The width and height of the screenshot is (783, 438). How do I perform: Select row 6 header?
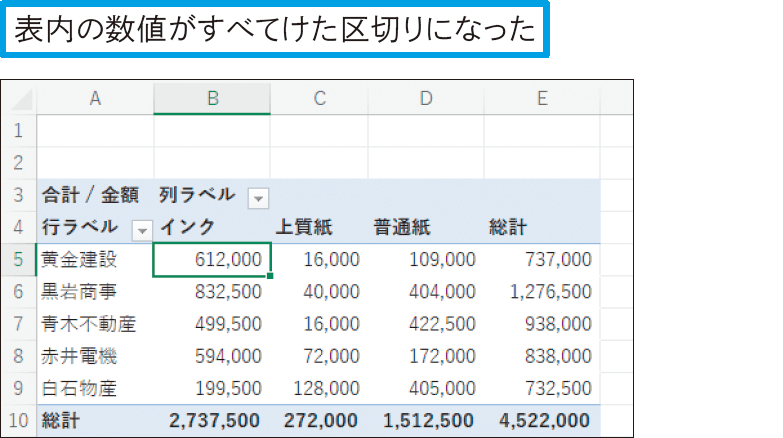click(x=18, y=292)
